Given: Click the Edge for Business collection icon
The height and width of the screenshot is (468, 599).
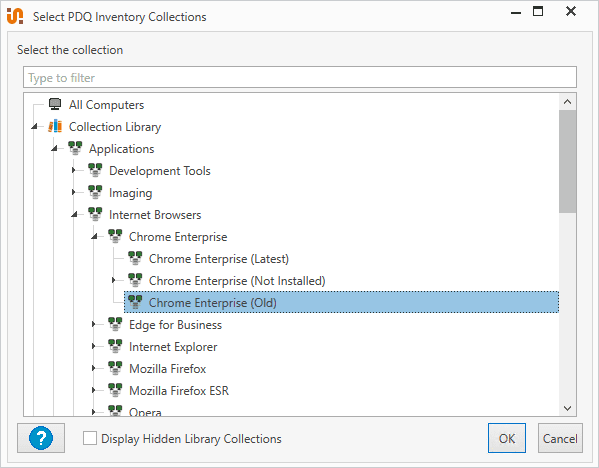Looking at the screenshot, I should 115,324.
